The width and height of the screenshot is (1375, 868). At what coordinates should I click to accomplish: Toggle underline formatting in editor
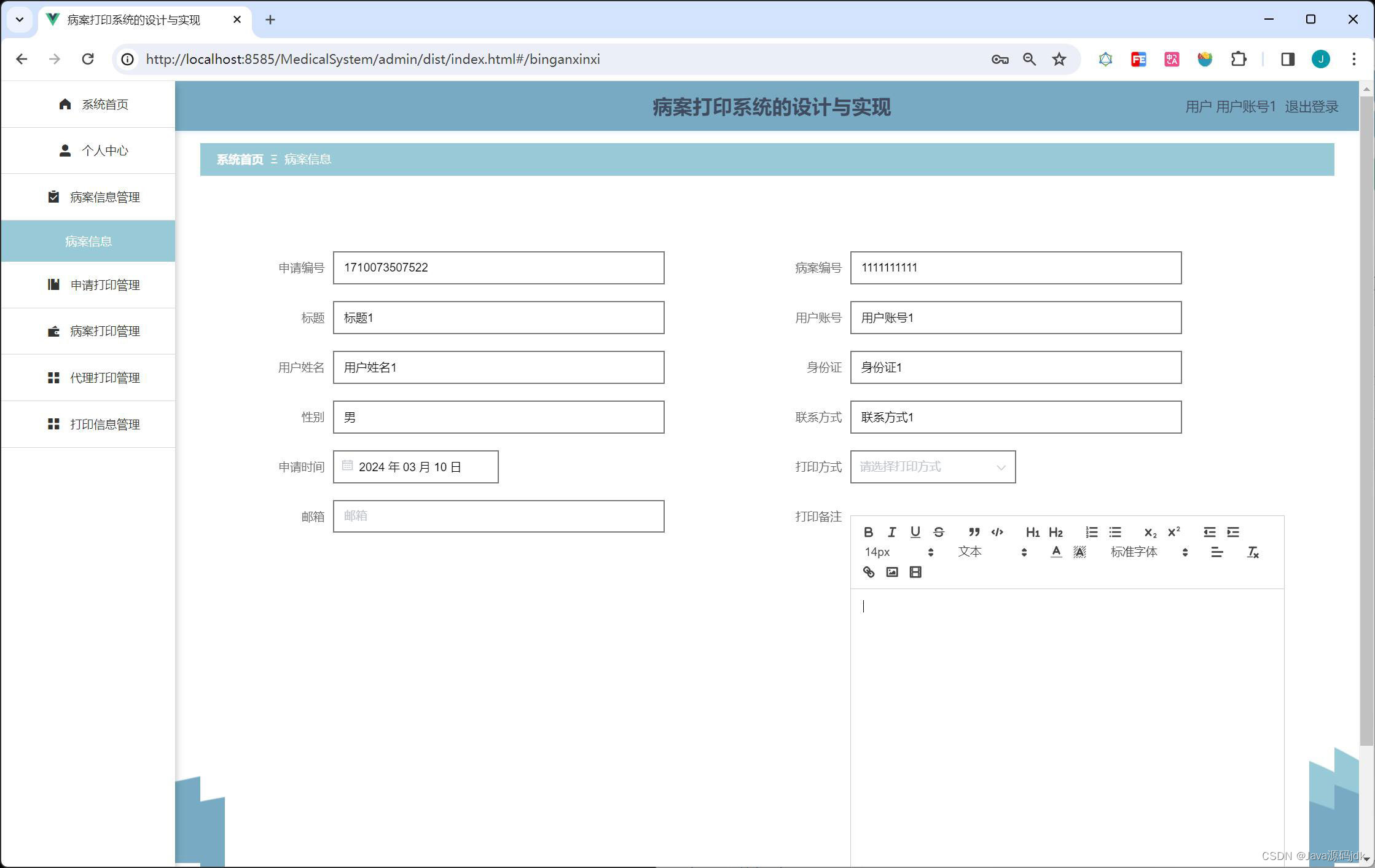pos(915,532)
